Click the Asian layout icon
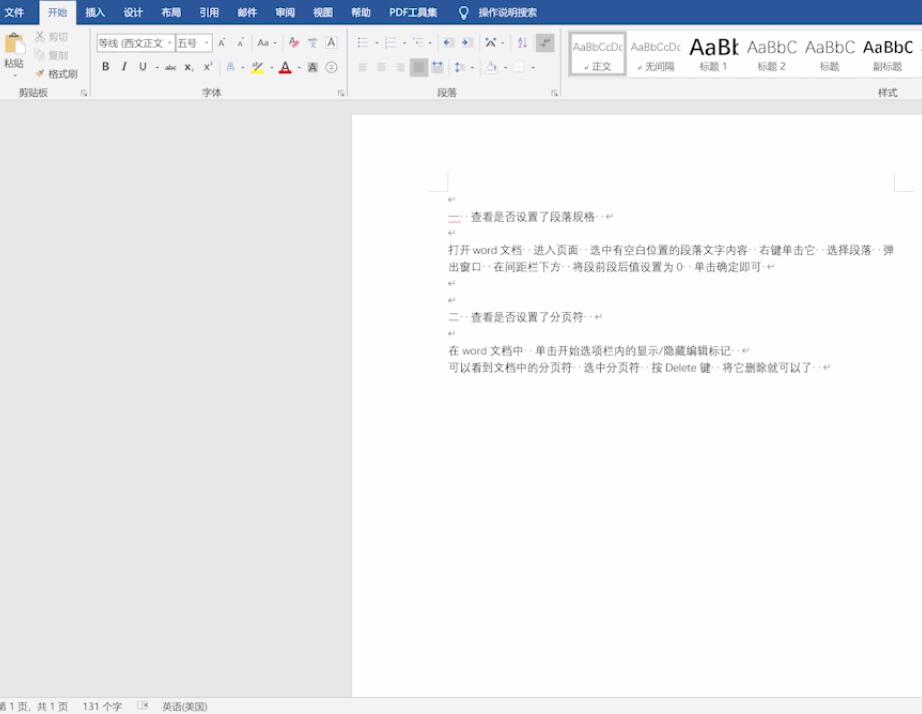The image size is (922, 714). (490, 42)
